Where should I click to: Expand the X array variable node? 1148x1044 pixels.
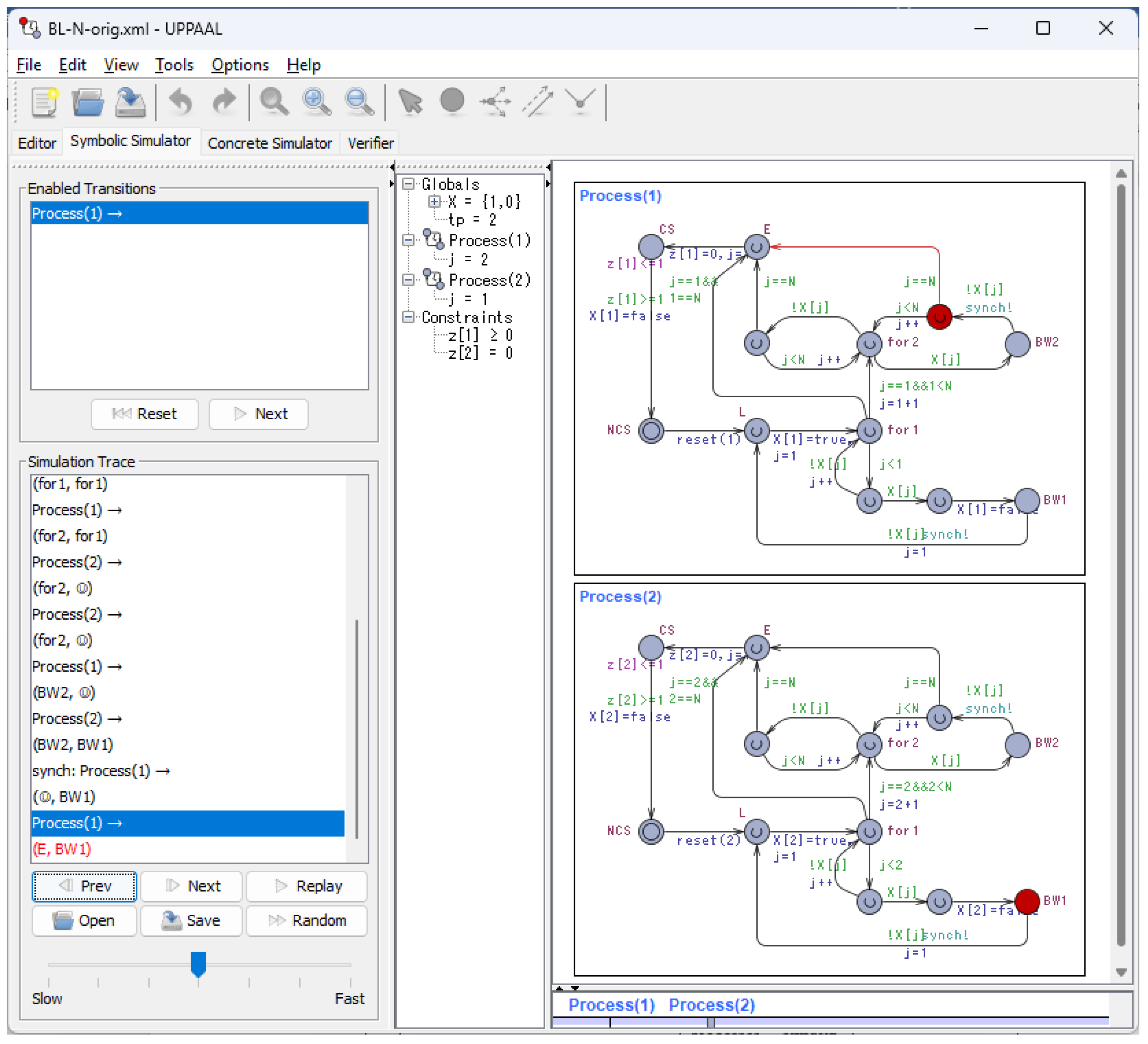tap(434, 202)
